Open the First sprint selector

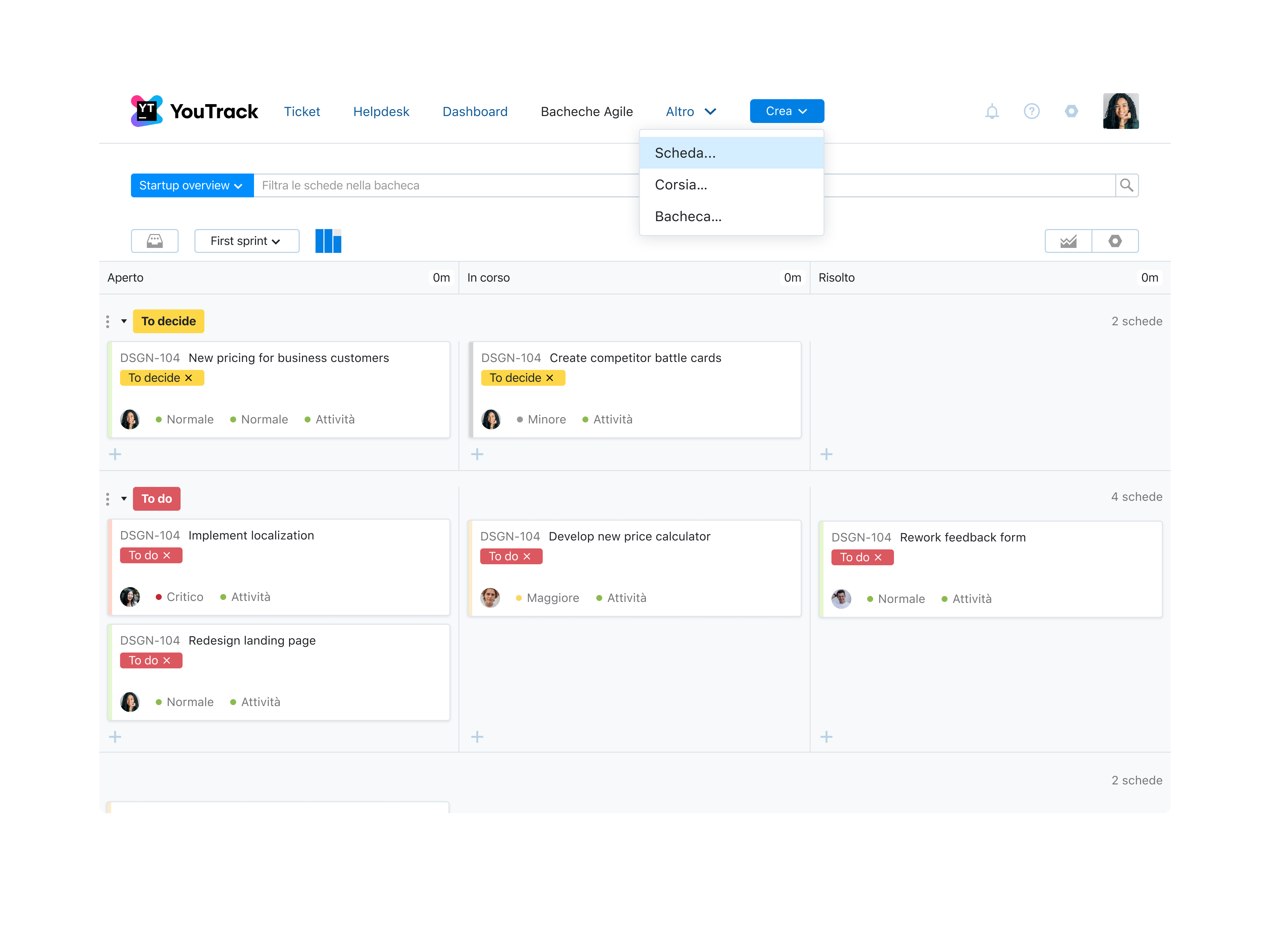pos(246,241)
